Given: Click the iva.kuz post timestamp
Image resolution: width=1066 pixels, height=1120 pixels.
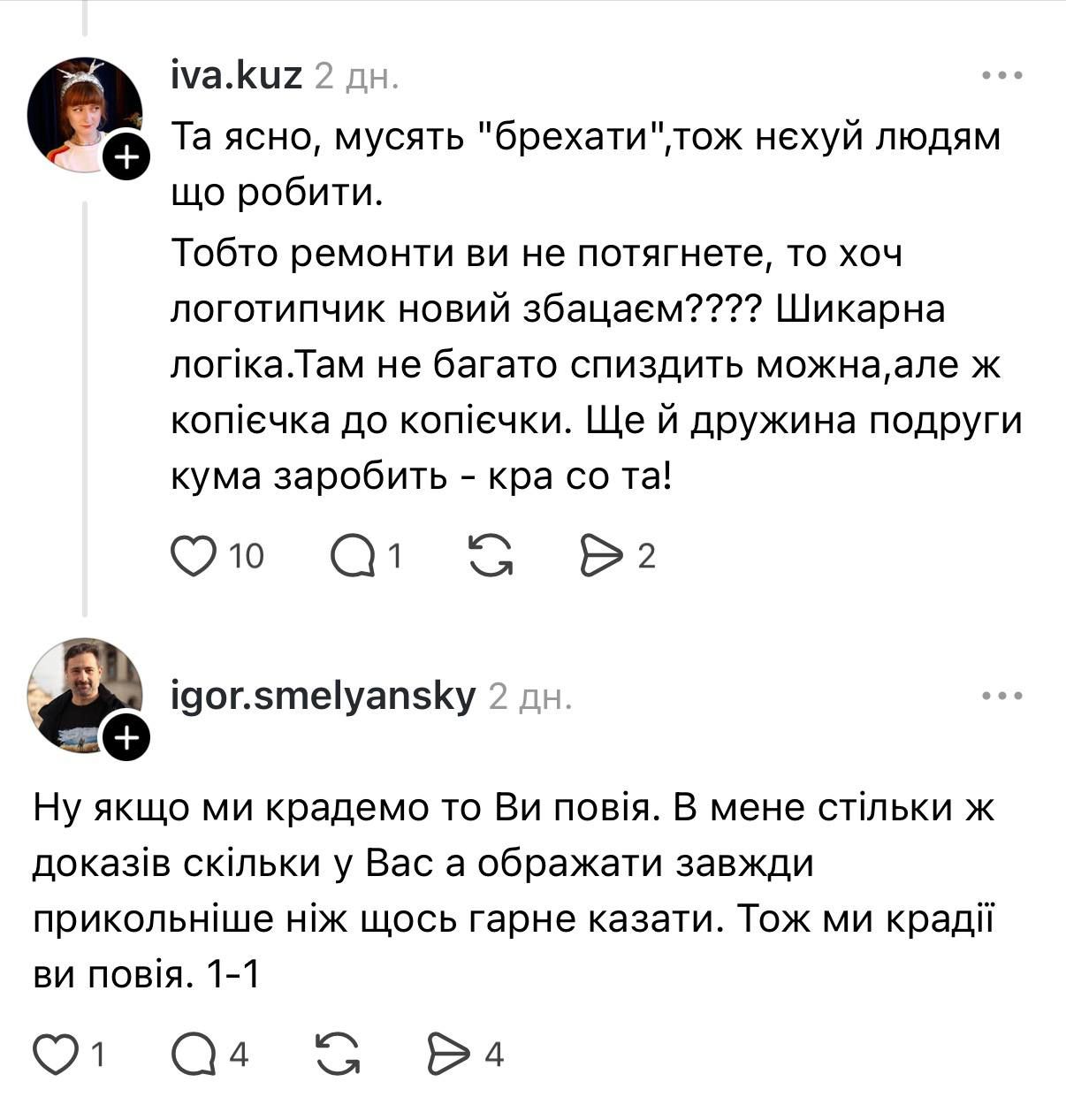Looking at the screenshot, I should [x=357, y=79].
